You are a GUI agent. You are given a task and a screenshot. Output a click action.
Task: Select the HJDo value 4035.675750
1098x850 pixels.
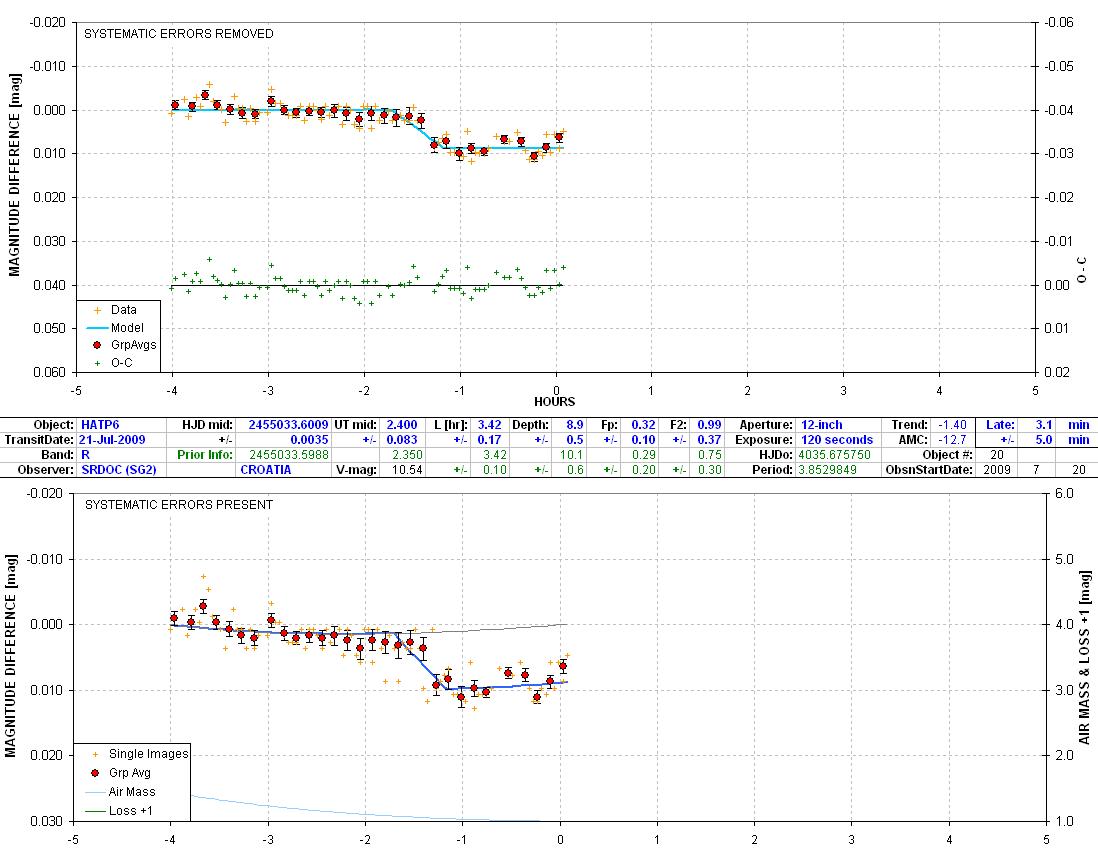tap(835, 454)
